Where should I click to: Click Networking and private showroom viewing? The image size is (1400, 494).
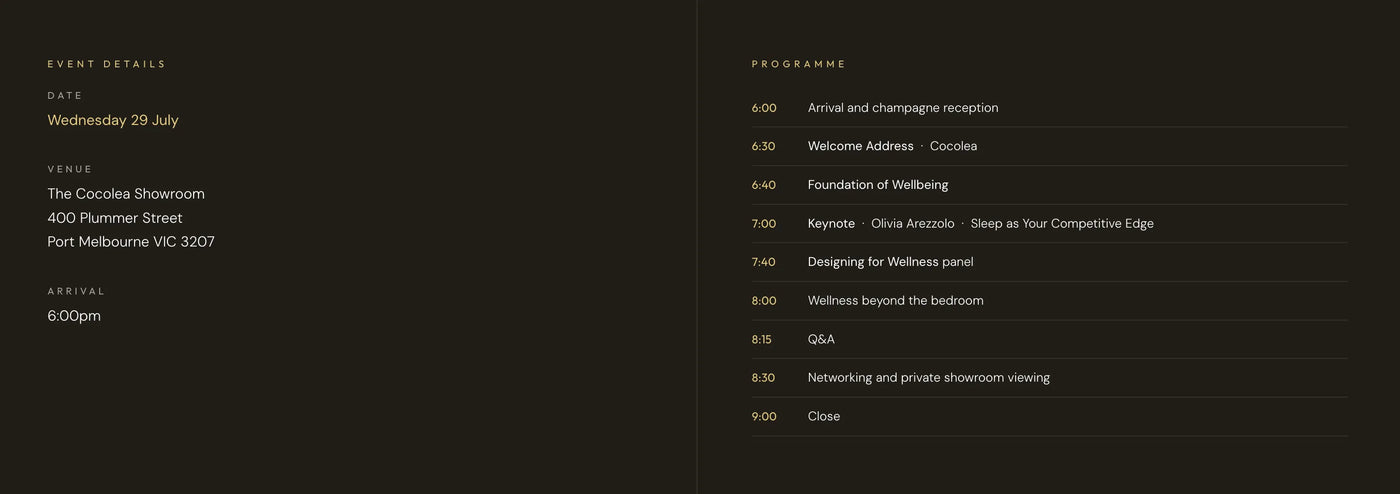coord(929,378)
